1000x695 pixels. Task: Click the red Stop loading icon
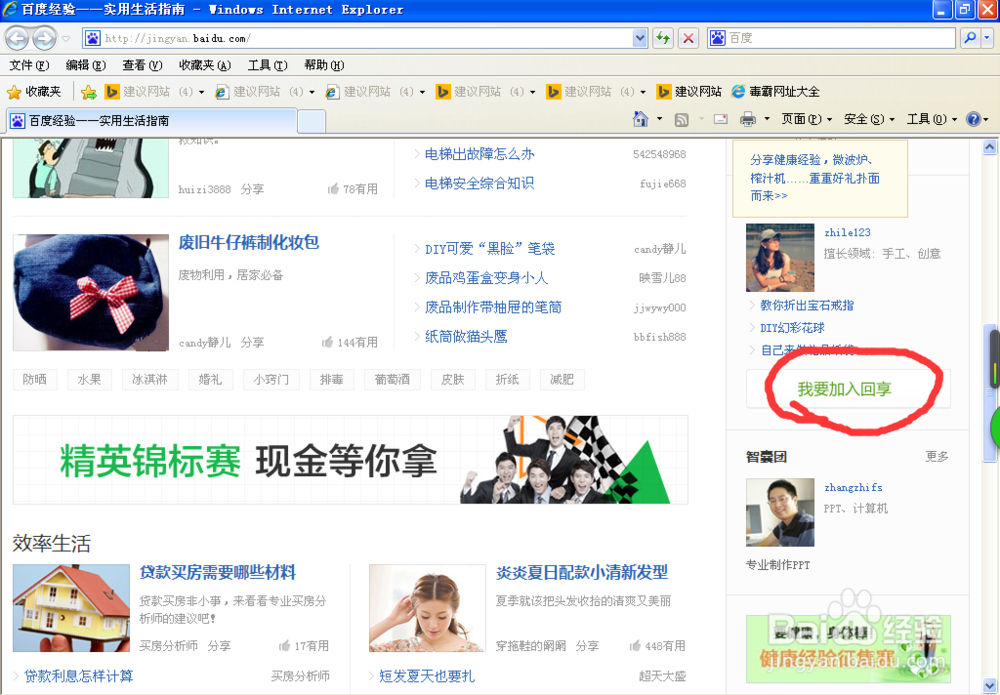(688, 38)
